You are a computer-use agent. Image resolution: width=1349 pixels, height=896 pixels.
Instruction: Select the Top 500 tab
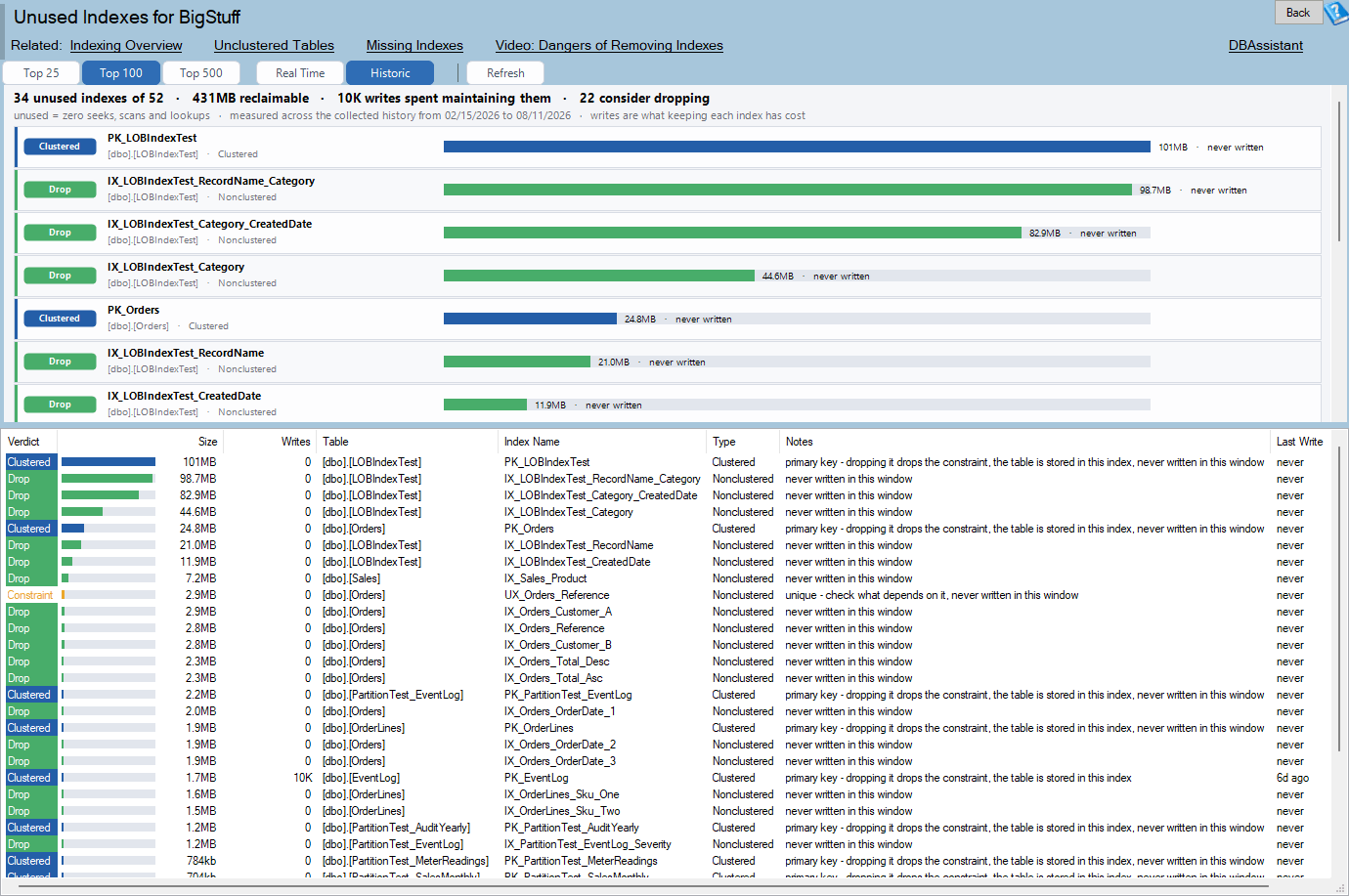[201, 73]
